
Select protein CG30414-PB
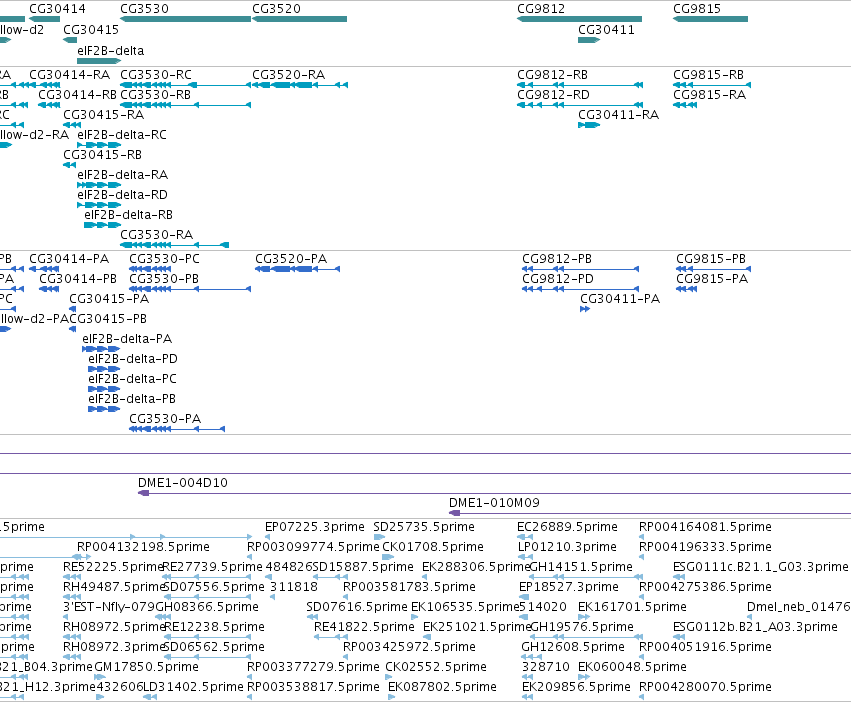pyautogui.click(x=78, y=279)
